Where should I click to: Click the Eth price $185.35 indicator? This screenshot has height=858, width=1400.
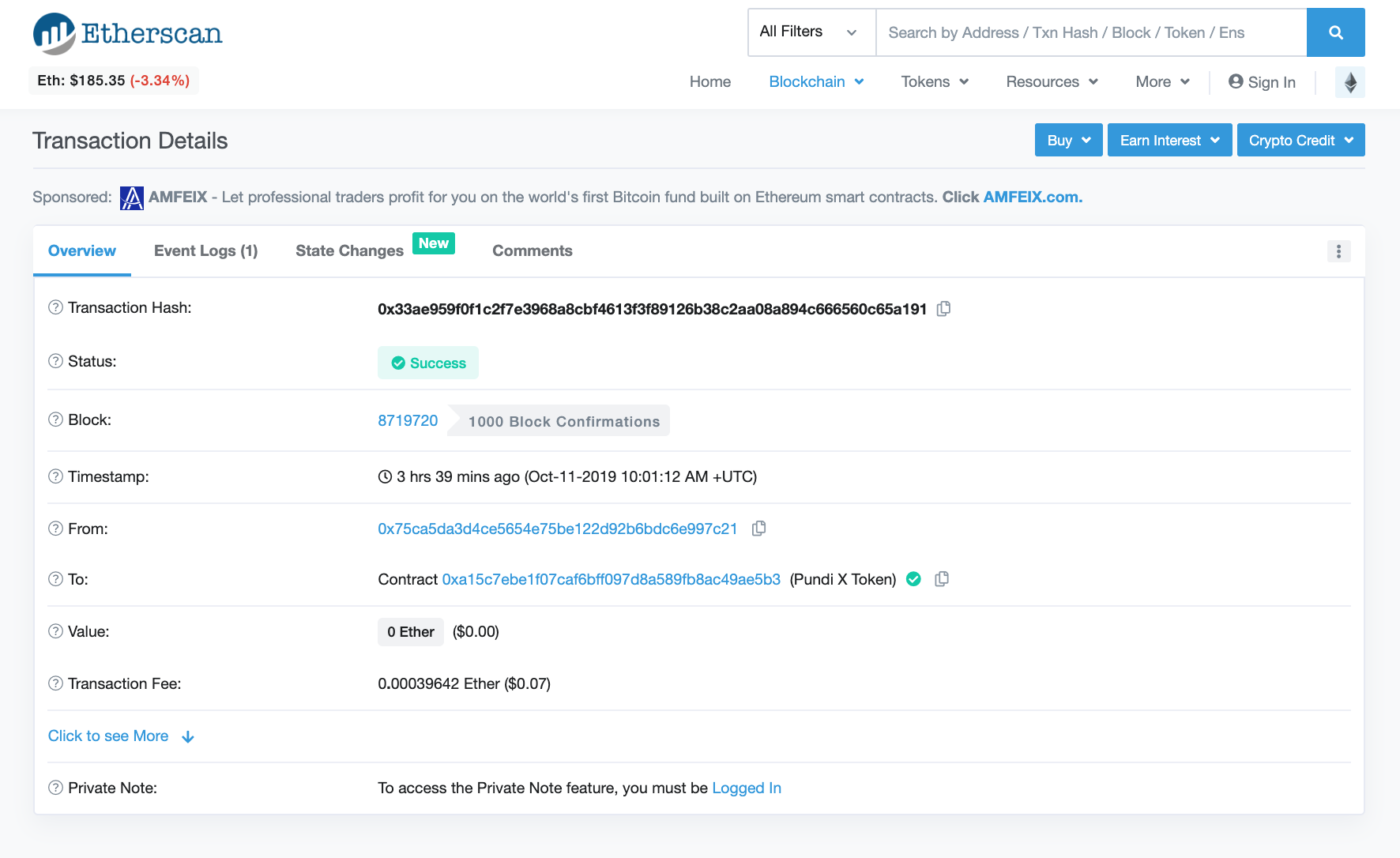(x=114, y=81)
